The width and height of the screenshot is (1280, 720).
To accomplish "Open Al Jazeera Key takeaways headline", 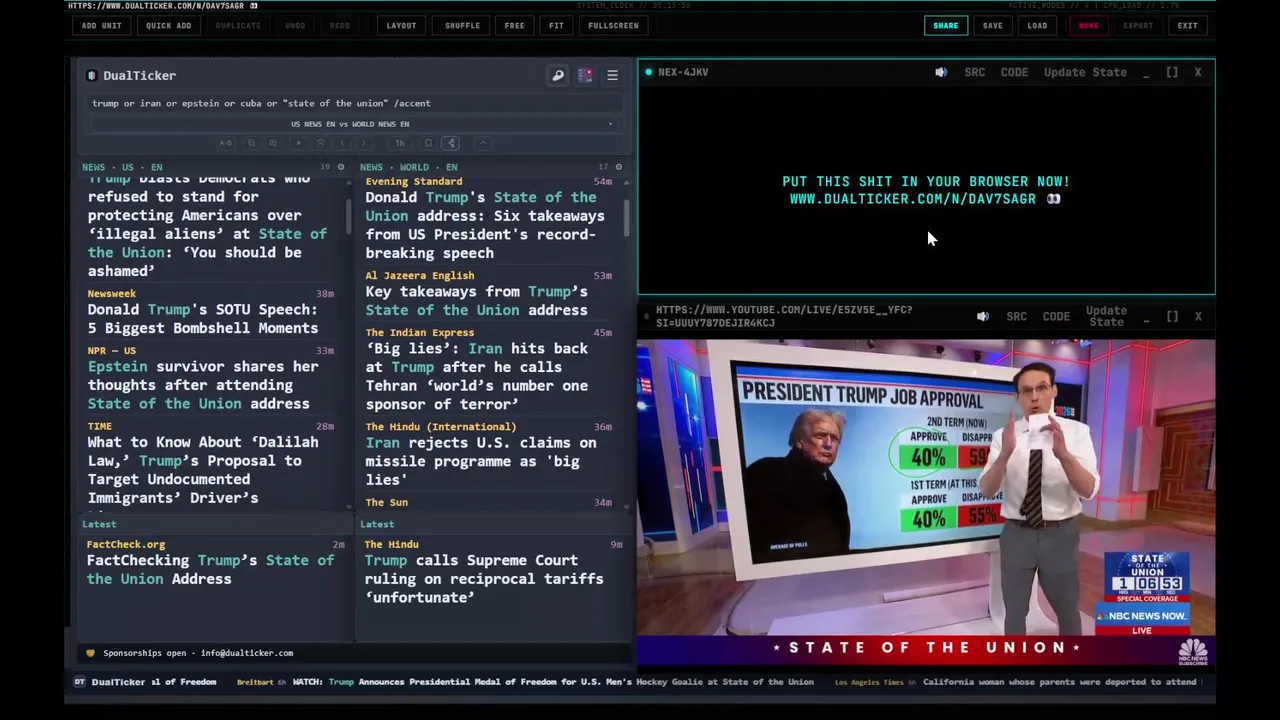I will (476, 301).
